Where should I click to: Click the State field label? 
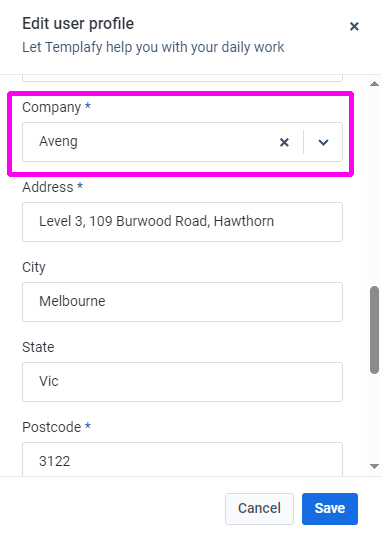tap(38, 347)
